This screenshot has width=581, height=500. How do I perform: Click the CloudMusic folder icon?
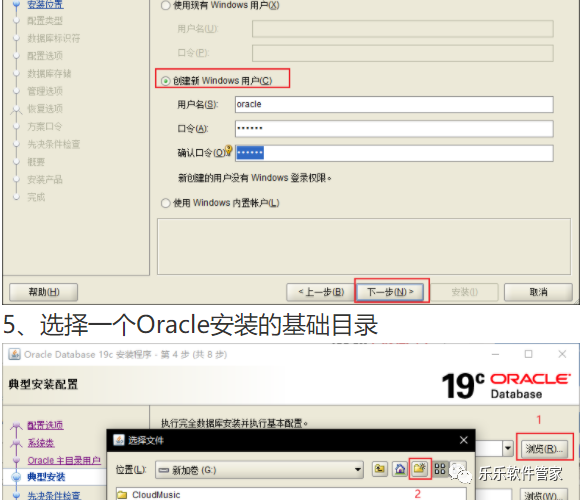point(122,495)
